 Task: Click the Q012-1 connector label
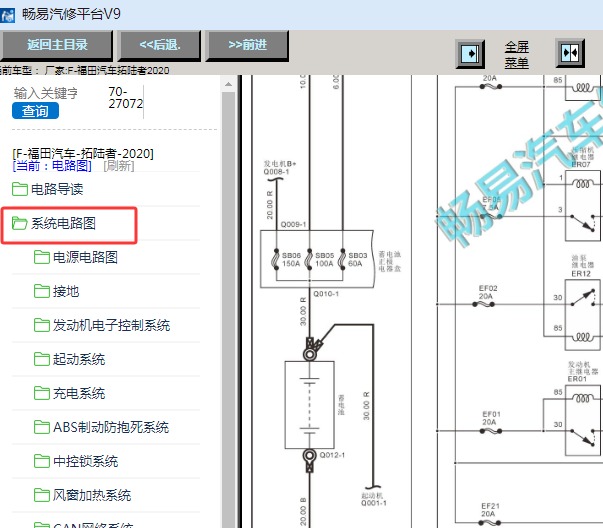tap(332, 455)
